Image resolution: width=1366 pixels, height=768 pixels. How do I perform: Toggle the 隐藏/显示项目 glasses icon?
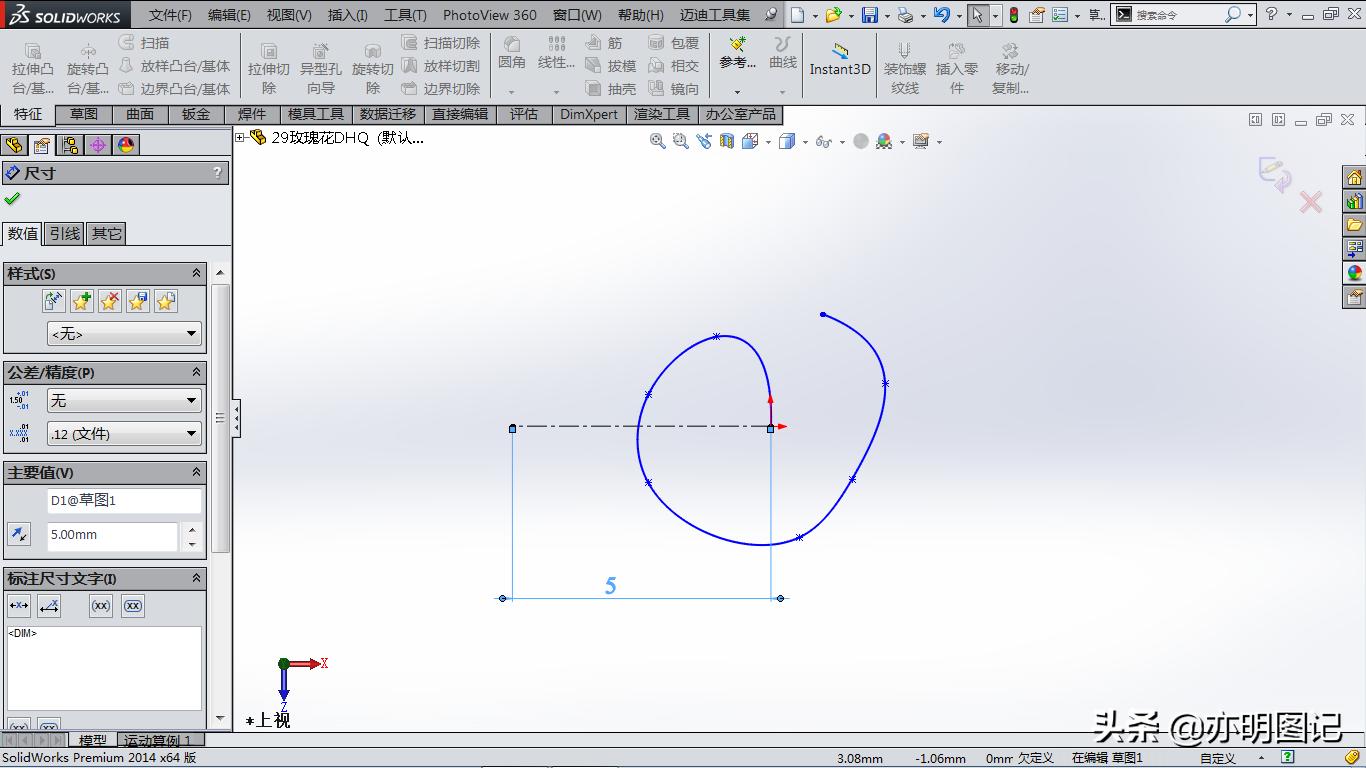click(825, 141)
